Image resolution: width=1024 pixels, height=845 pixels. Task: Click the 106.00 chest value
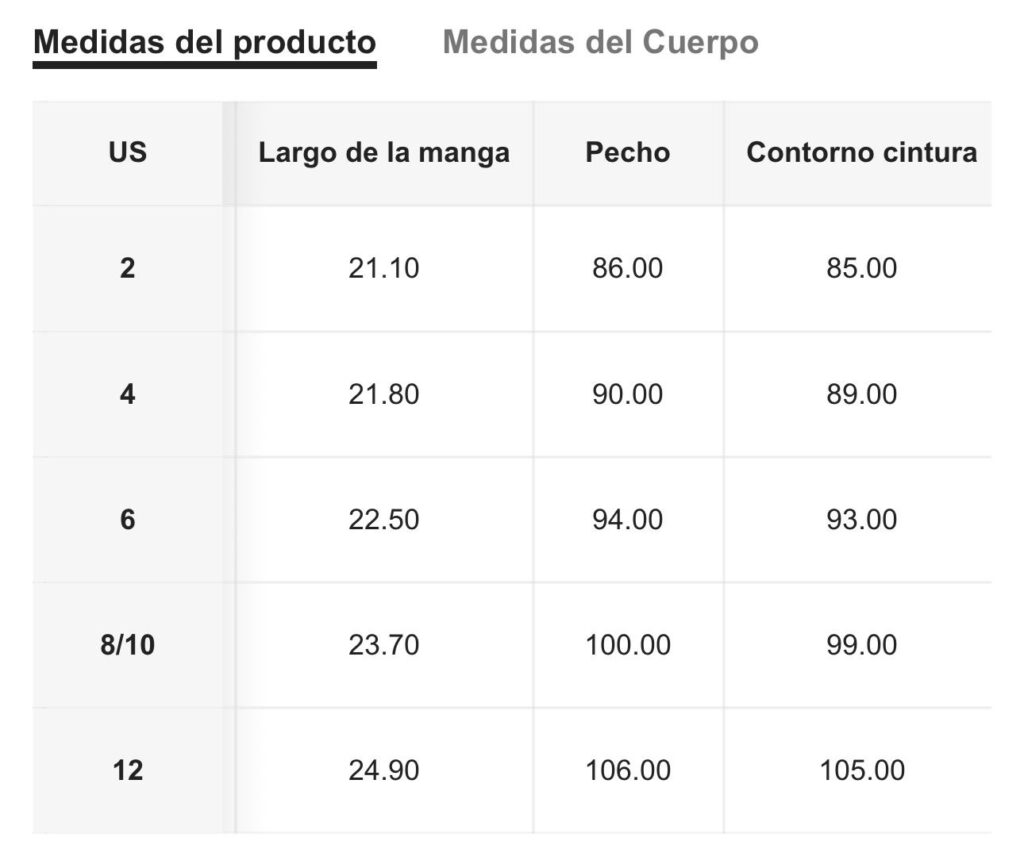pyautogui.click(x=628, y=771)
